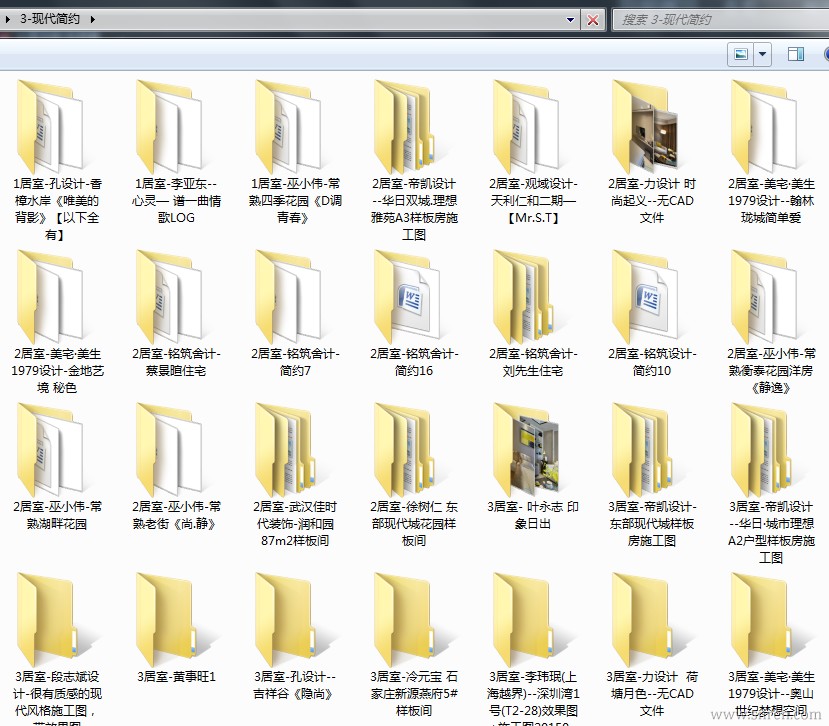Select label 2居室-观域设计-天利仁和二期—【Mr.S.T】
The height and width of the screenshot is (726, 829).
(x=533, y=200)
